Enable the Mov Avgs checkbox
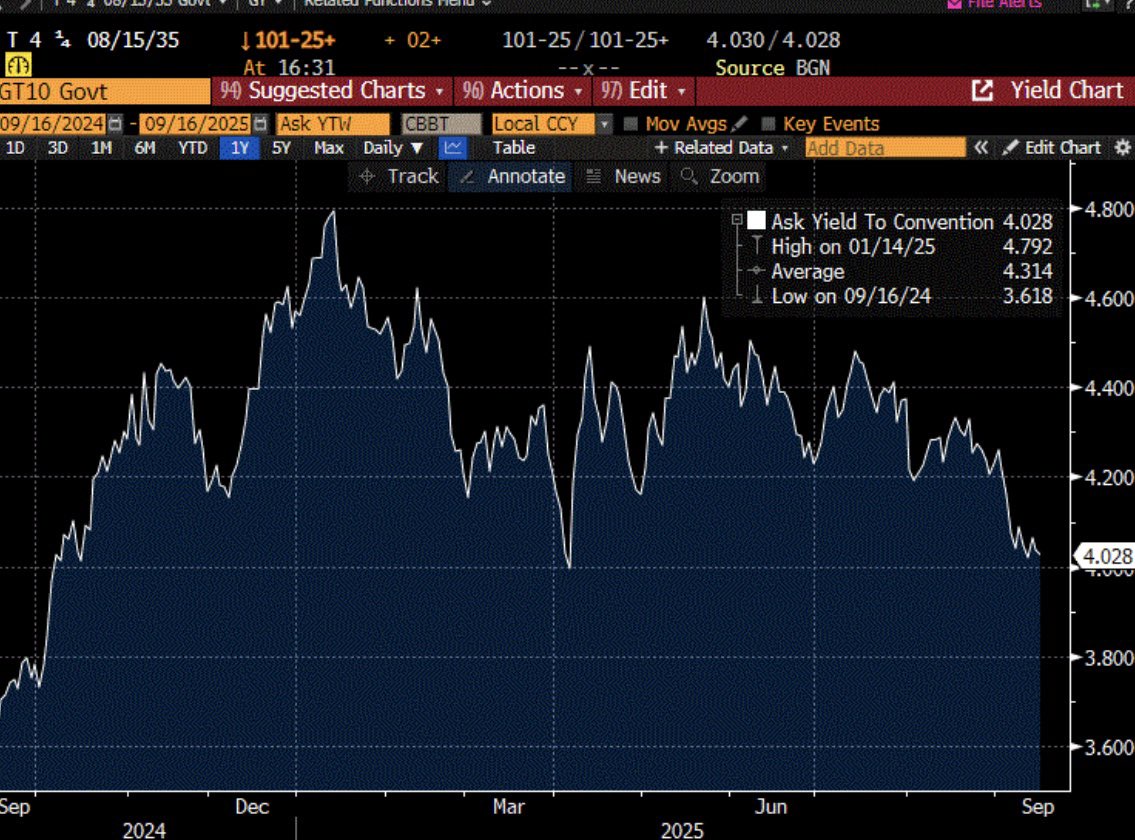The width and height of the screenshot is (1135, 840). tap(631, 124)
